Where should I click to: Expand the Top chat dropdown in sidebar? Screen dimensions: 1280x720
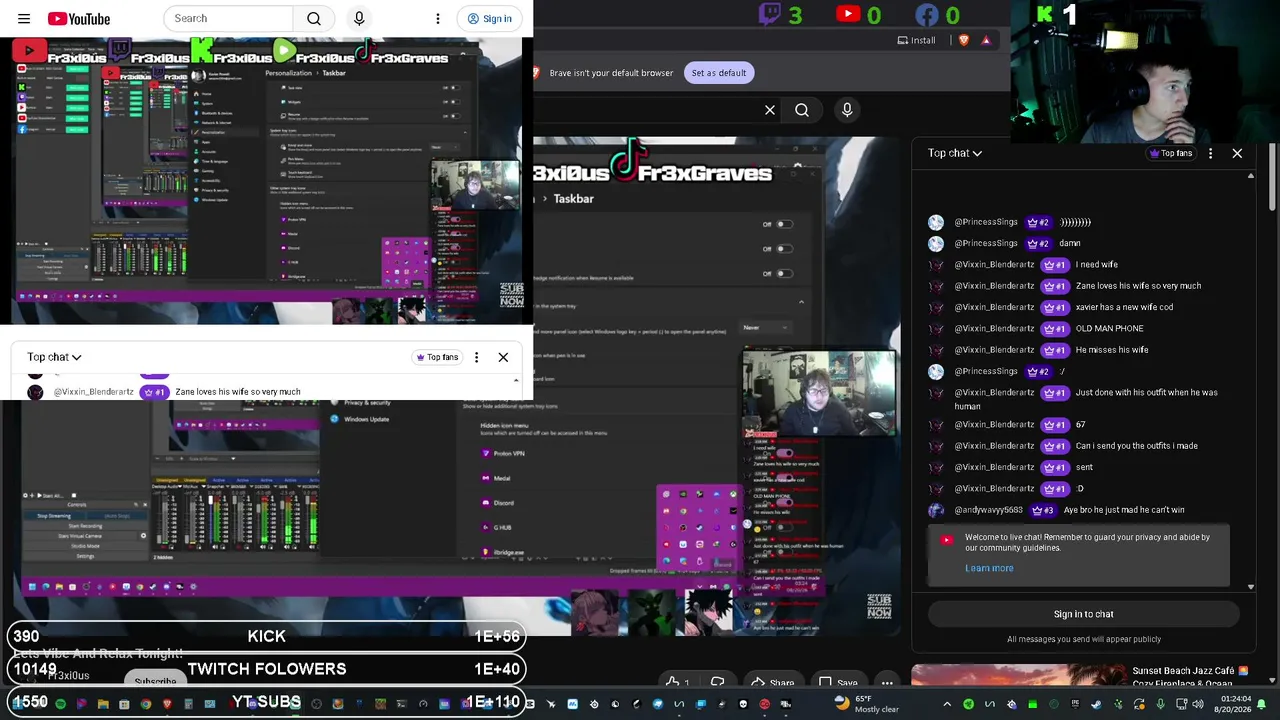tap(954, 153)
